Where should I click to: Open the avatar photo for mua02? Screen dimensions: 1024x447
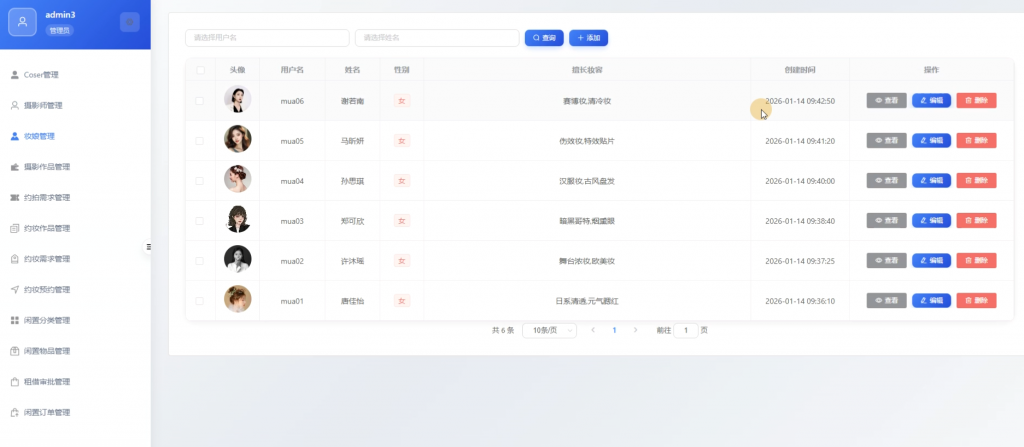pyautogui.click(x=238, y=259)
